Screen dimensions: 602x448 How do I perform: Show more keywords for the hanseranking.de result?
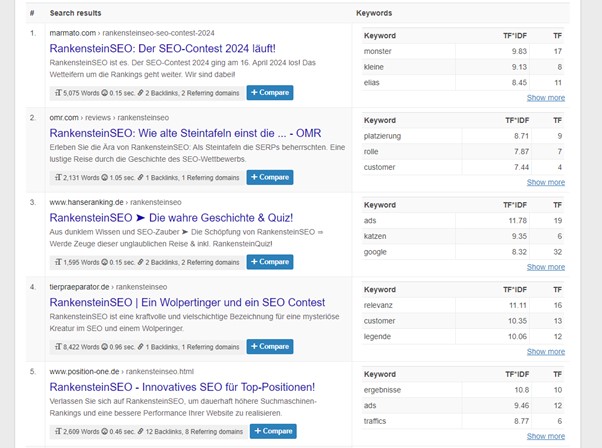545,267
